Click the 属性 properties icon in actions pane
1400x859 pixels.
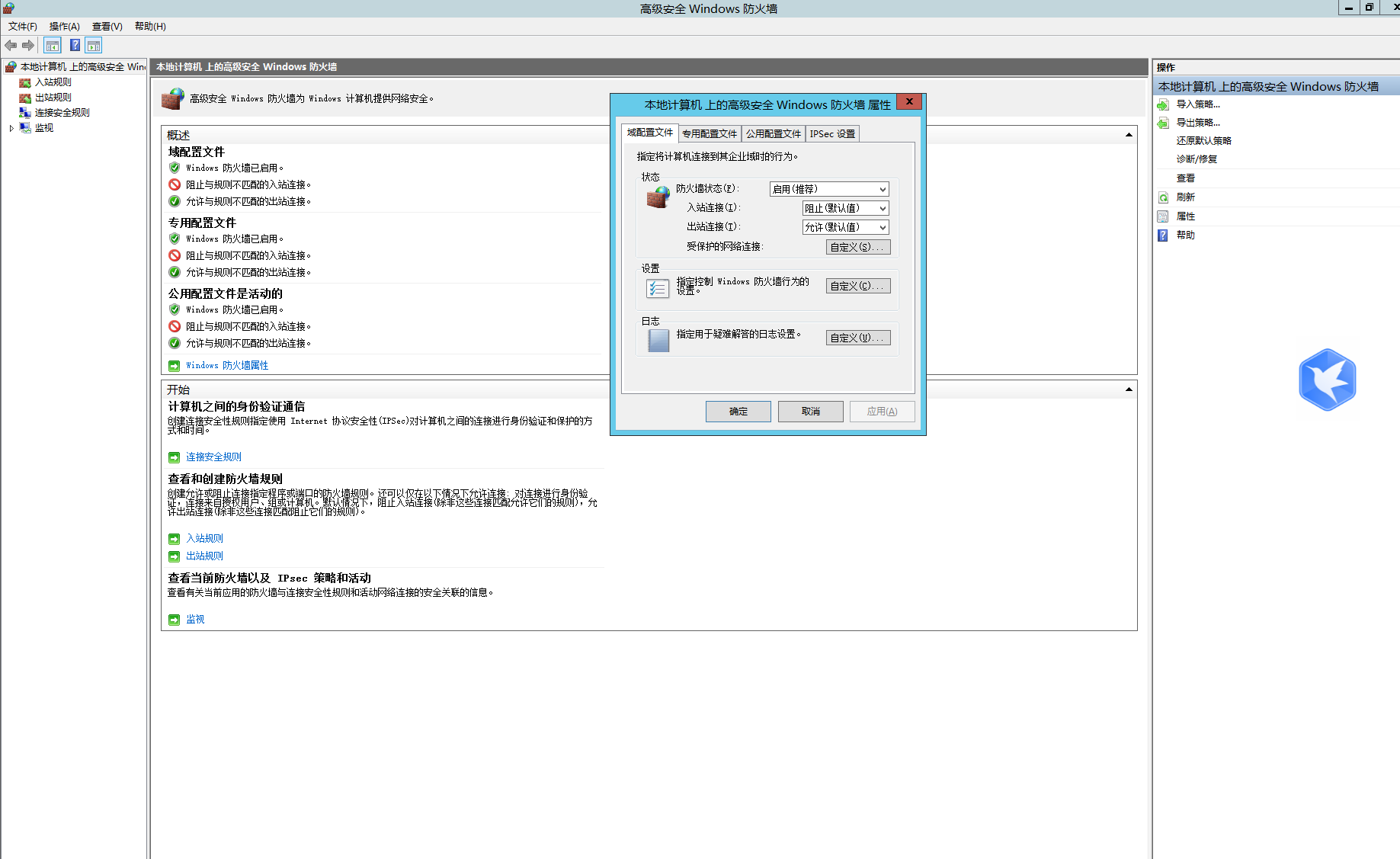[1163, 216]
